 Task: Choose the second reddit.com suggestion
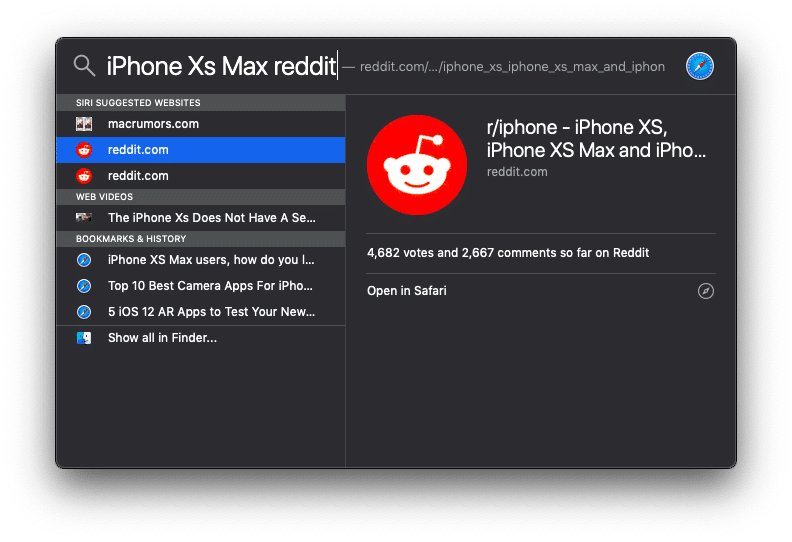(201, 176)
